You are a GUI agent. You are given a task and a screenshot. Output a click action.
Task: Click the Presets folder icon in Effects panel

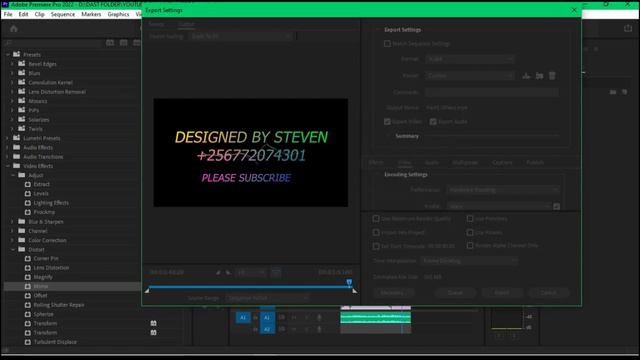(x=16, y=54)
